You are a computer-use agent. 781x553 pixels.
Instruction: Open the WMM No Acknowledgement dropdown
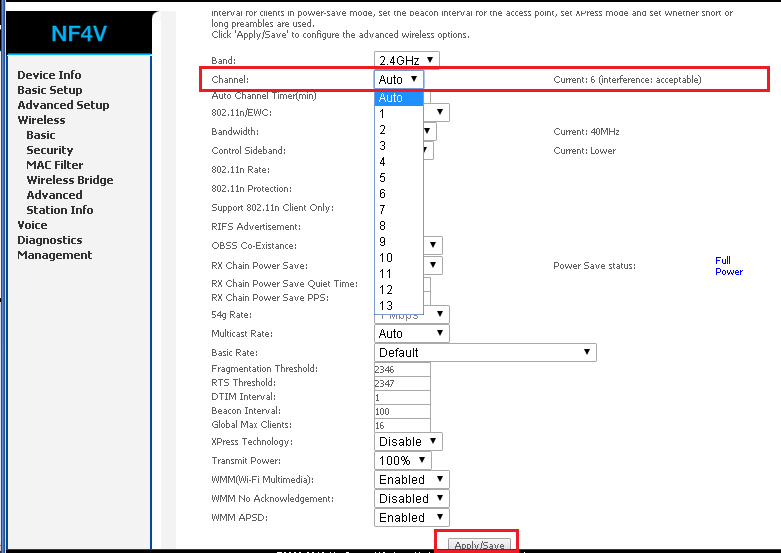[411, 498]
